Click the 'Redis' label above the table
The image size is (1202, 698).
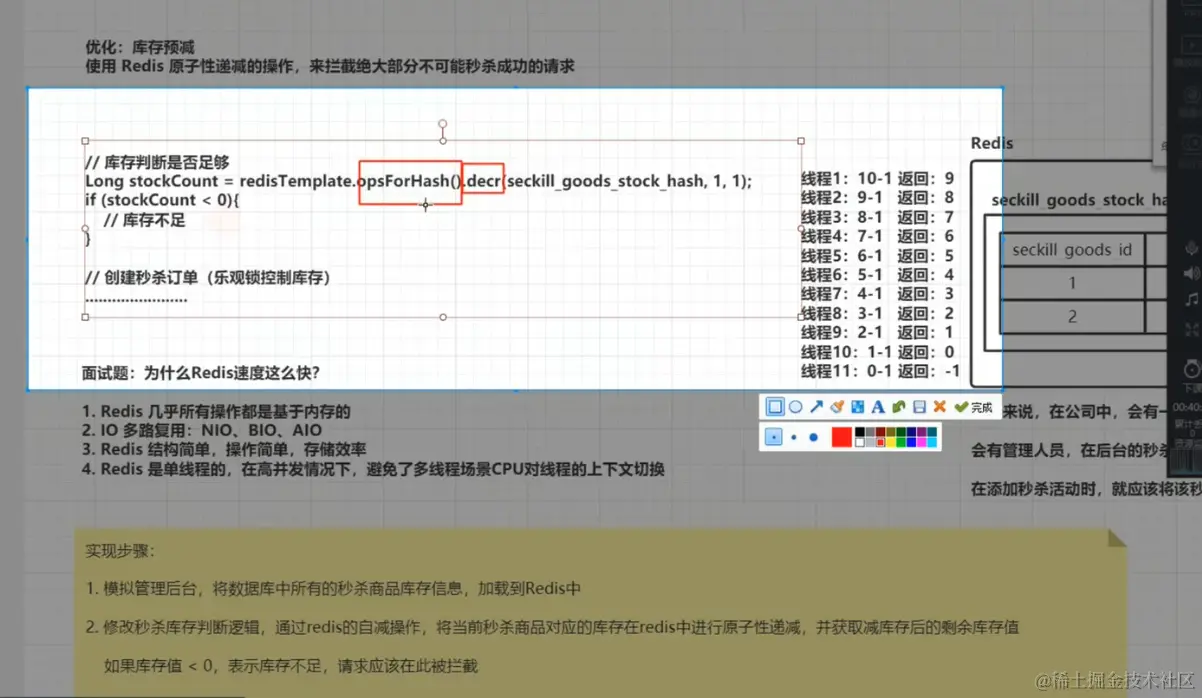coord(992,143)
